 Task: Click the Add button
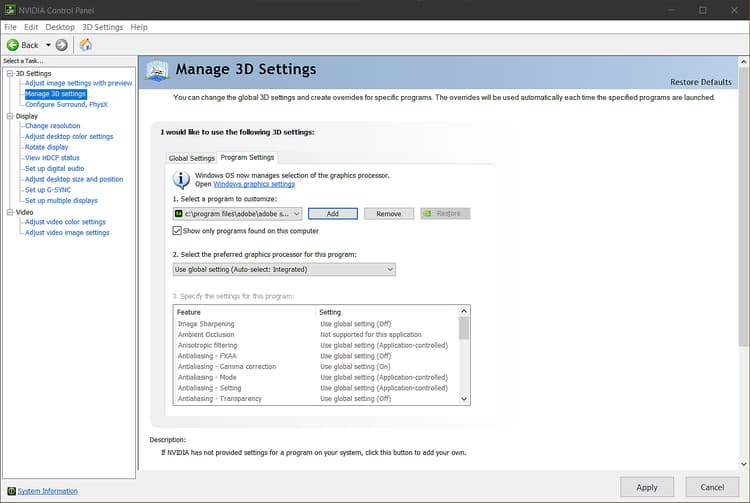[333, 214]
